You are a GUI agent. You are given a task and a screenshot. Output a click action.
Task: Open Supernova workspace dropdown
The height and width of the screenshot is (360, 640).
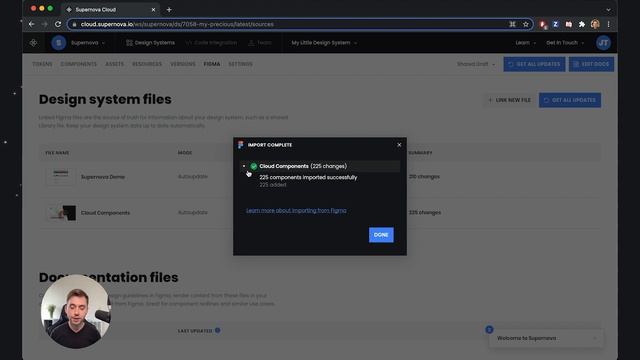(x=88, y=42)
